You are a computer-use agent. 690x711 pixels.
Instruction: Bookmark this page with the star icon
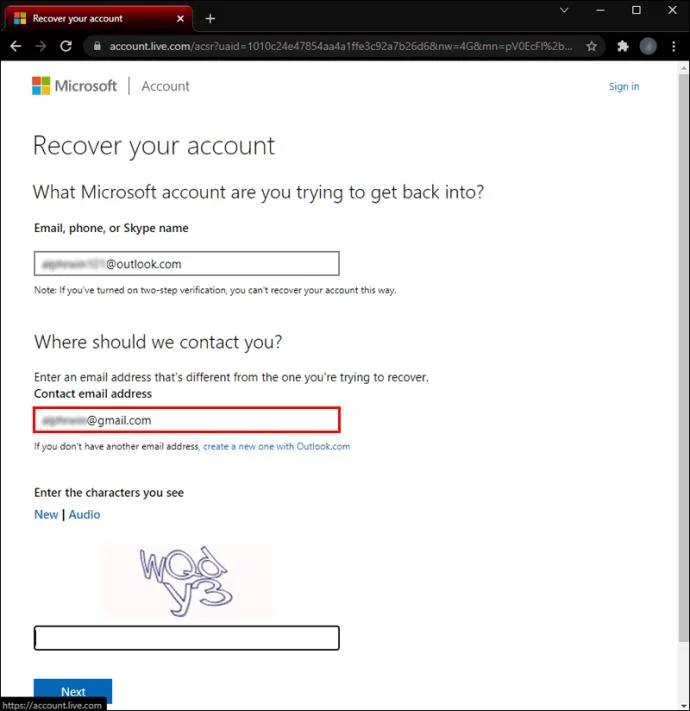point(591,46)
